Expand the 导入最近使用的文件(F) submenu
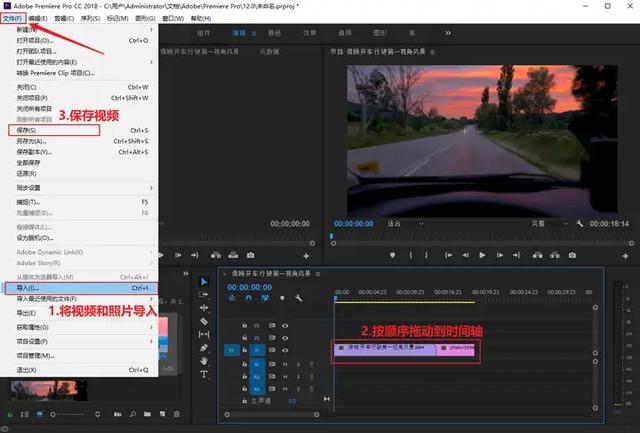Screen dimensions: 640x433 pyautogui.click(x=79, y=299)
